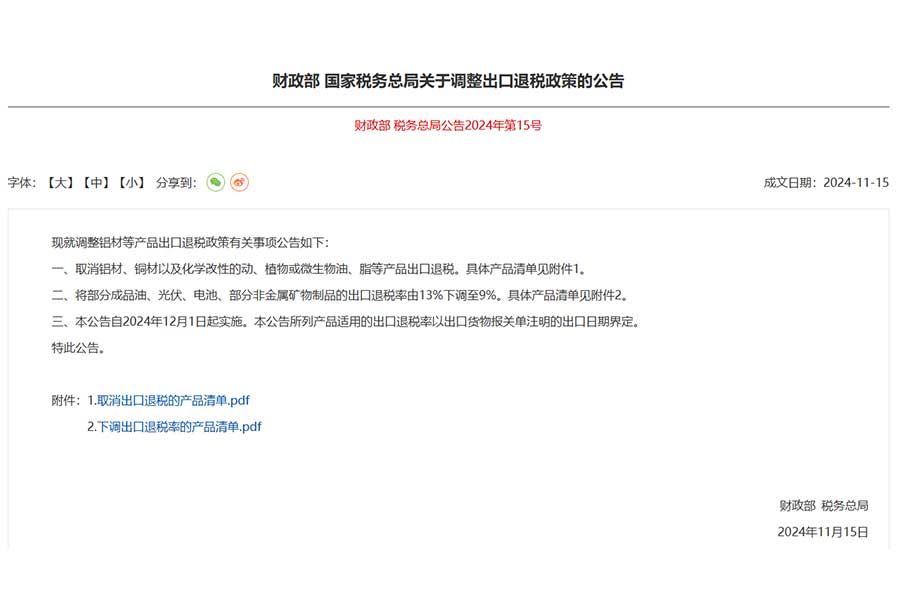The width and height of the screenshot is (900, 600).
Task: Click paragraph three 本公告自2024年12月1日起实施
Action: [346, 322]
